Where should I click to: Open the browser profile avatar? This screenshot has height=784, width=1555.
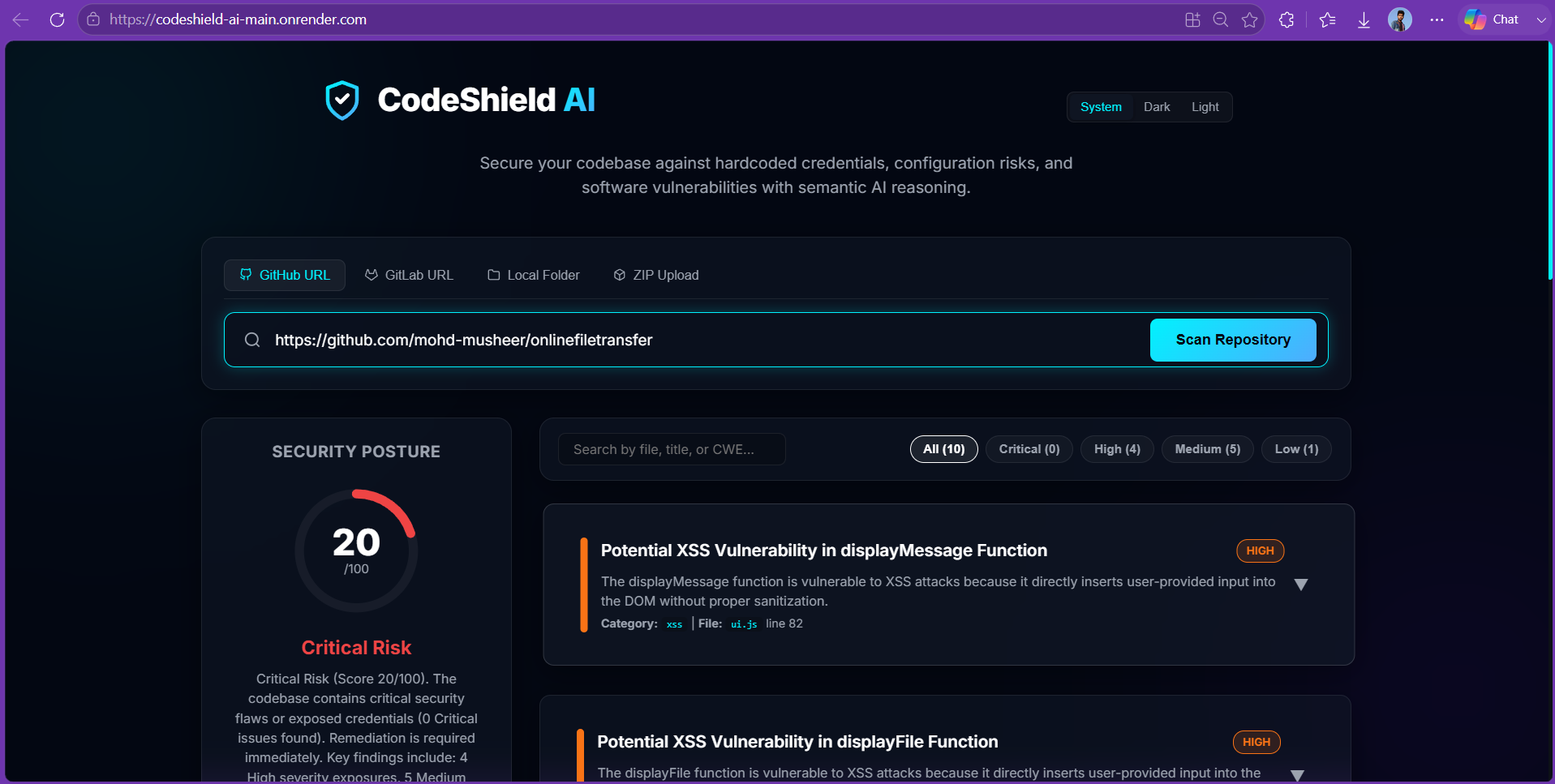coord(1400,19)
